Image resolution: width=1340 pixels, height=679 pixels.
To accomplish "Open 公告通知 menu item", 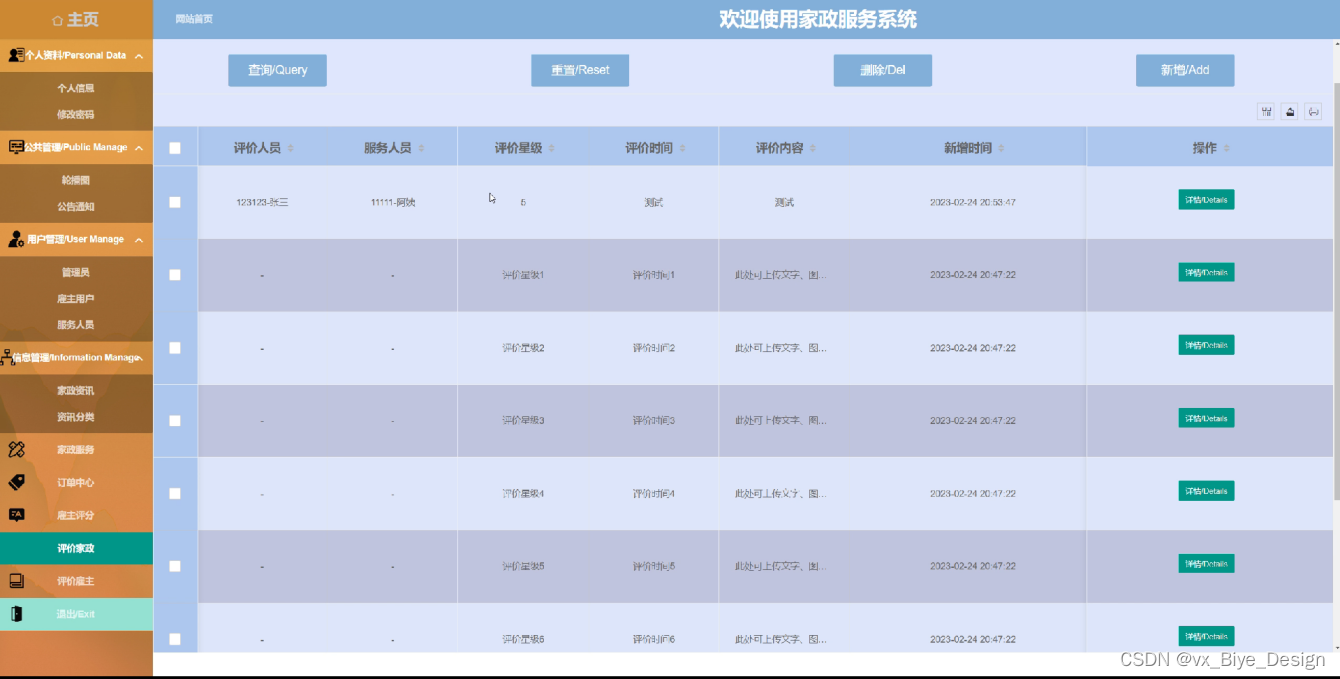I will coord(76,207).
